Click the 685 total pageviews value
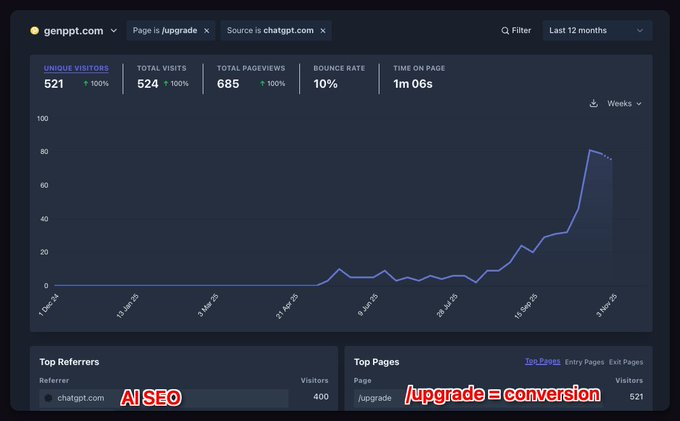The height and width of the screenshot is (421, 680). pos(228,84)
